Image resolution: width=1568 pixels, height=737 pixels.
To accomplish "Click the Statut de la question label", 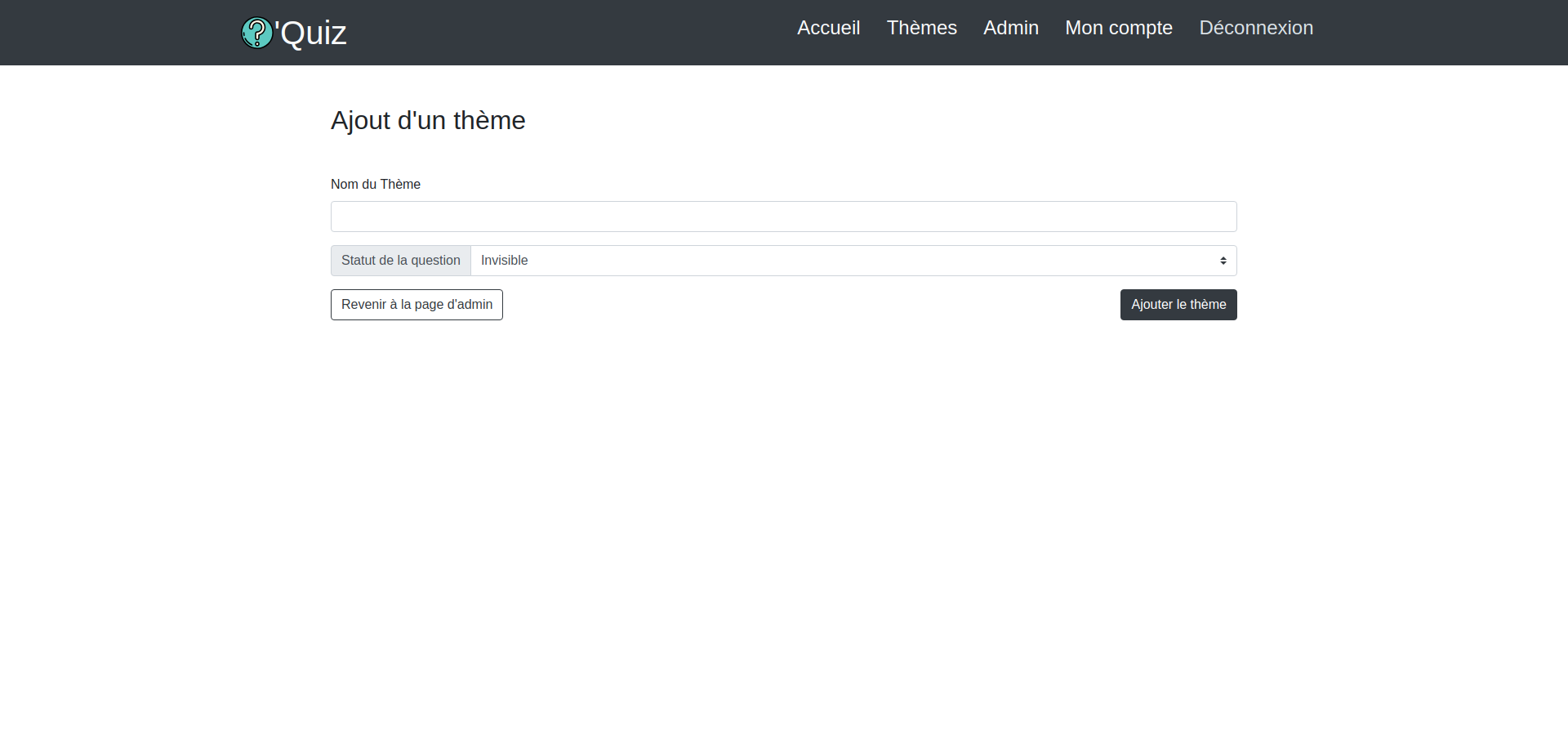I will tap(400, 260).
